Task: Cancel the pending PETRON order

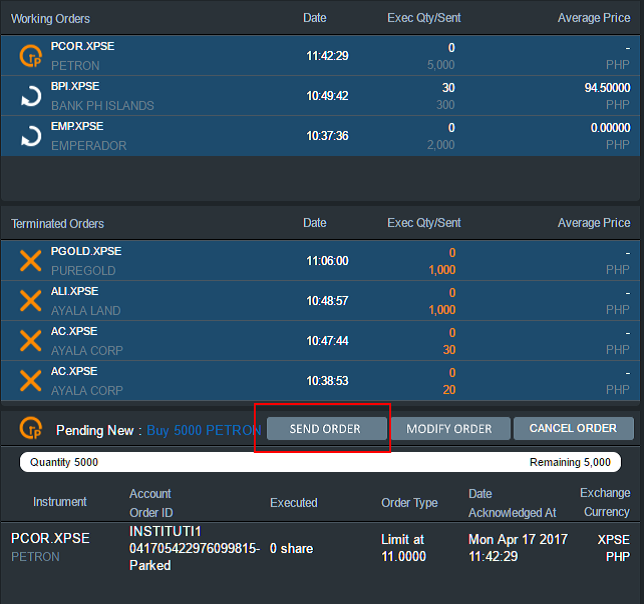Action: [573, 429]
